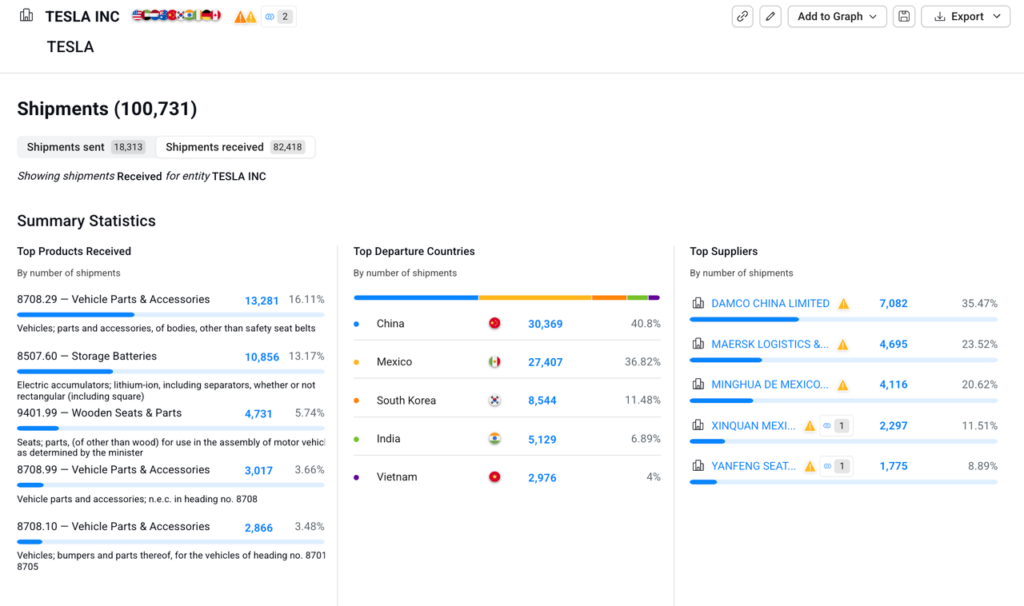Click the 30,369 shipment count for China
This screenshot has width=1024, height=606.
tap(545, 324)
